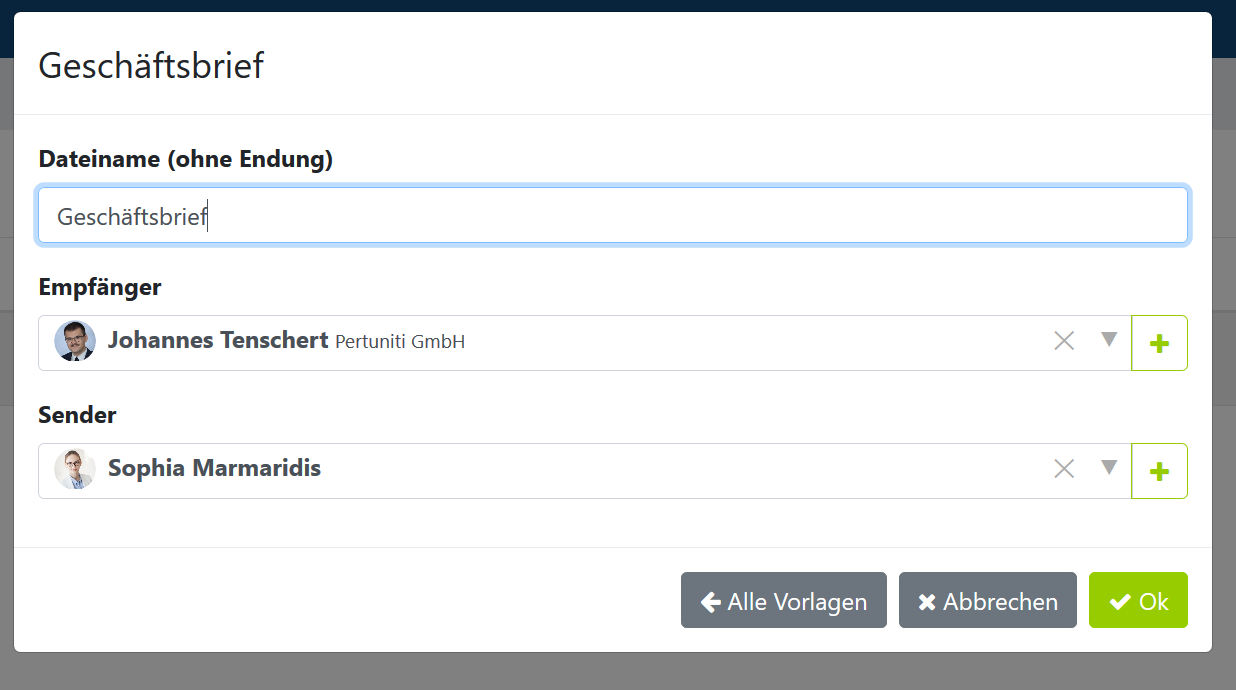Expand the Empfänger dropdown arrow
The height and width of the screenshot is (690, 1236).
(x=1108, y=339)
